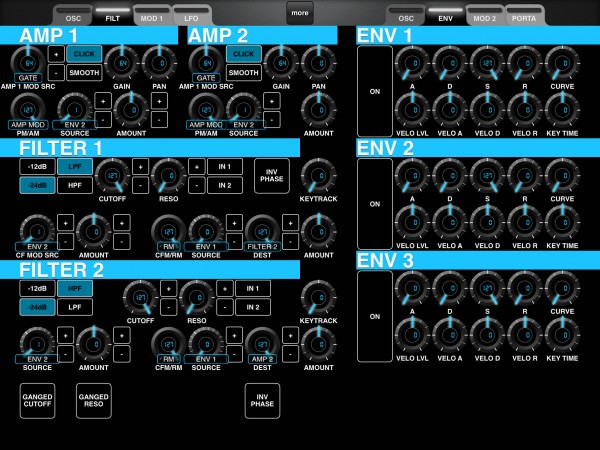Image resolution: width=600 pixels, height=450 pixels.
Task: Select HPF type in FILTER 2
Action: (x=75, y=289)
